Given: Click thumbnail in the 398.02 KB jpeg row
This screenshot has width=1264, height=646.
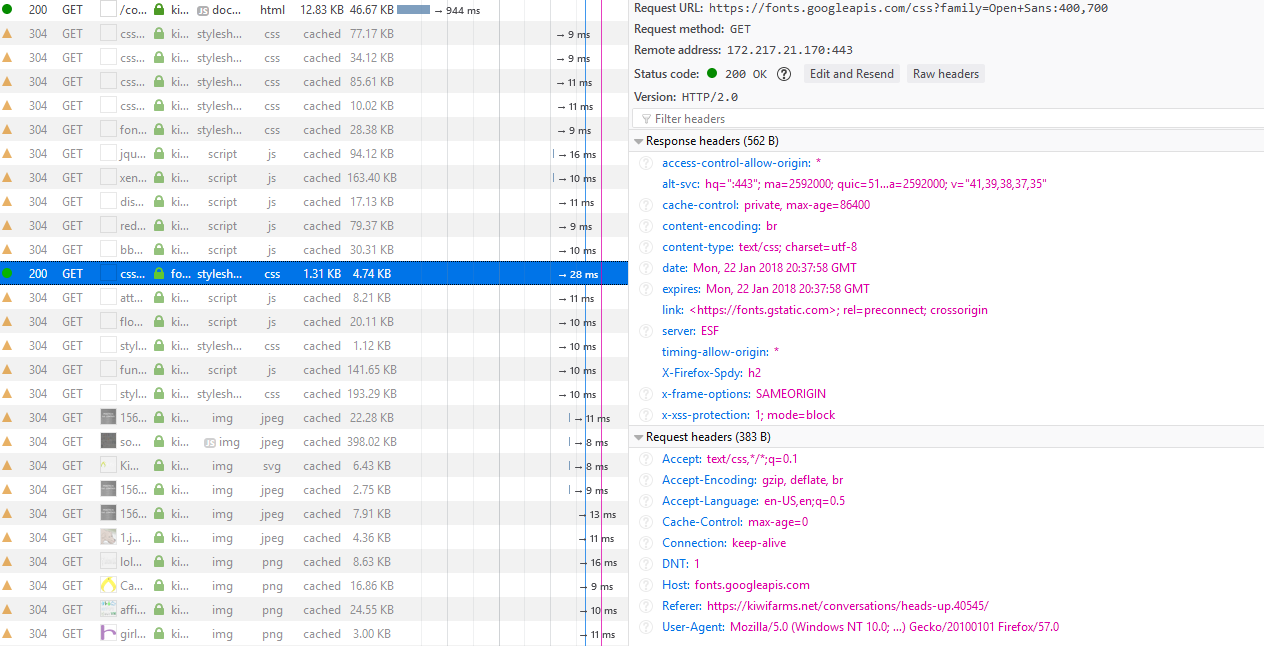Looking at the screenshot, I should 109,441.
